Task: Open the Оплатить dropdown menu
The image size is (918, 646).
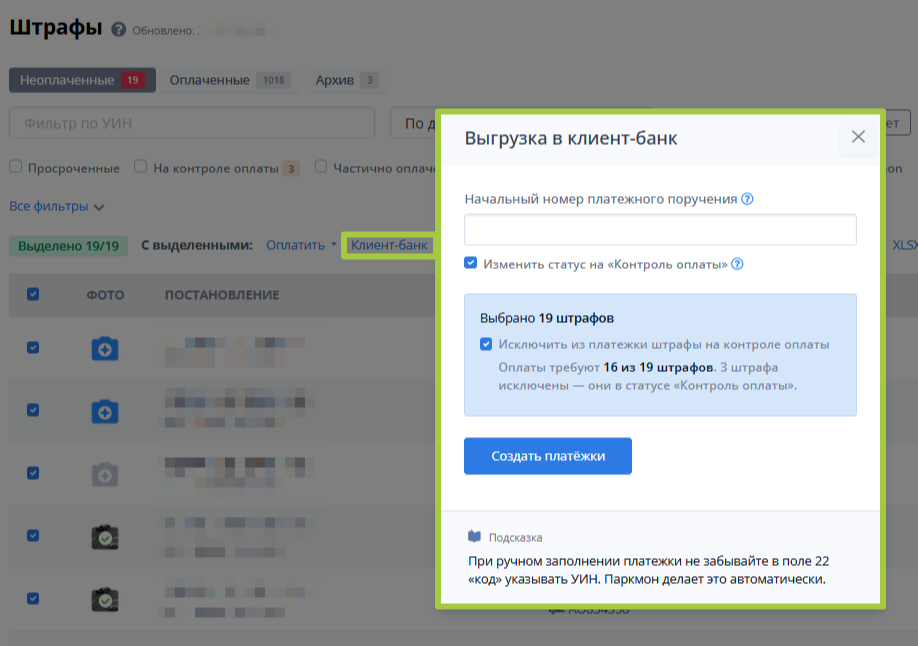Action: (x=301, y=245)
